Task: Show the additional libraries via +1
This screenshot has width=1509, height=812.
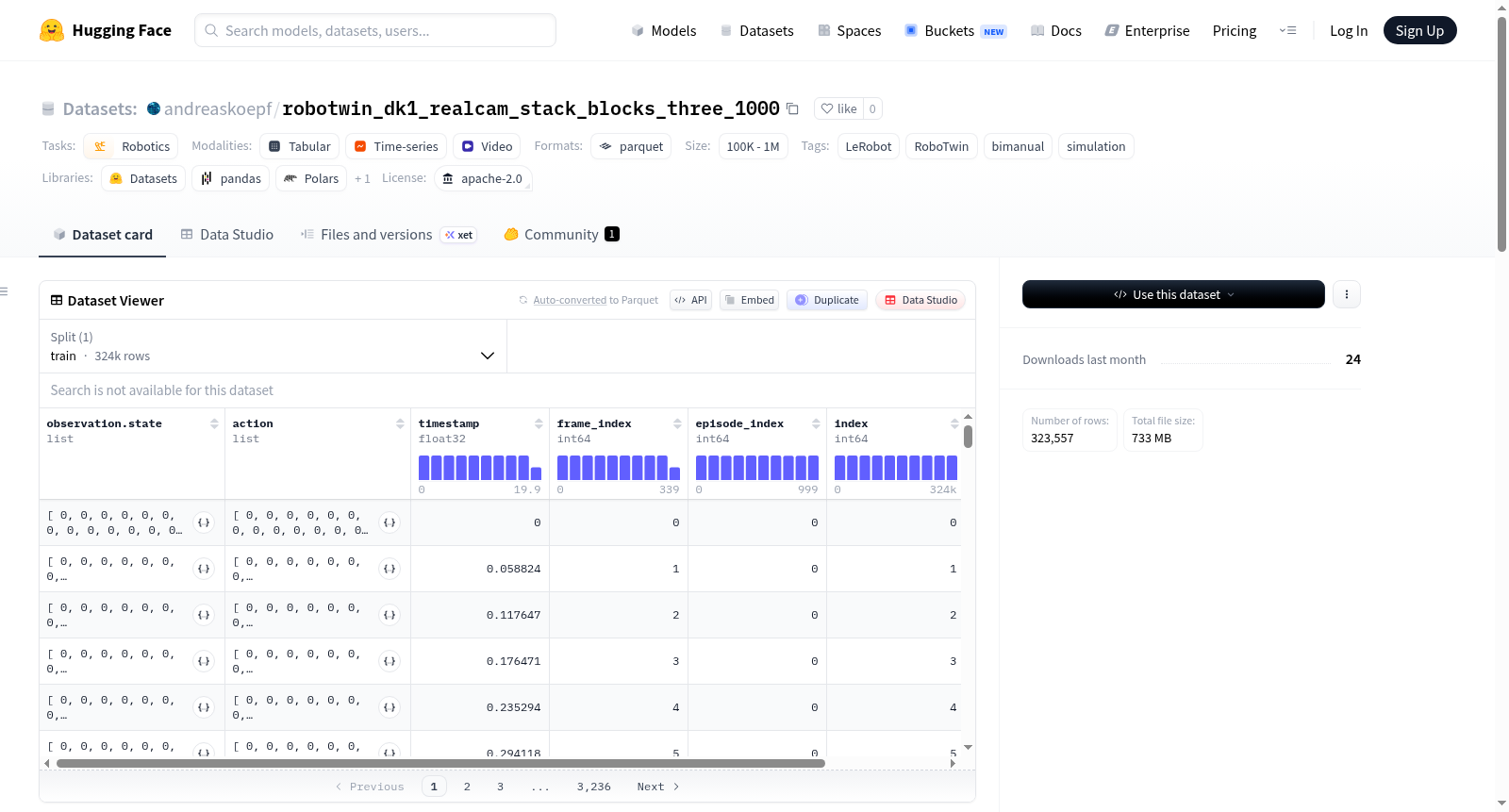Action: point(362,178)
